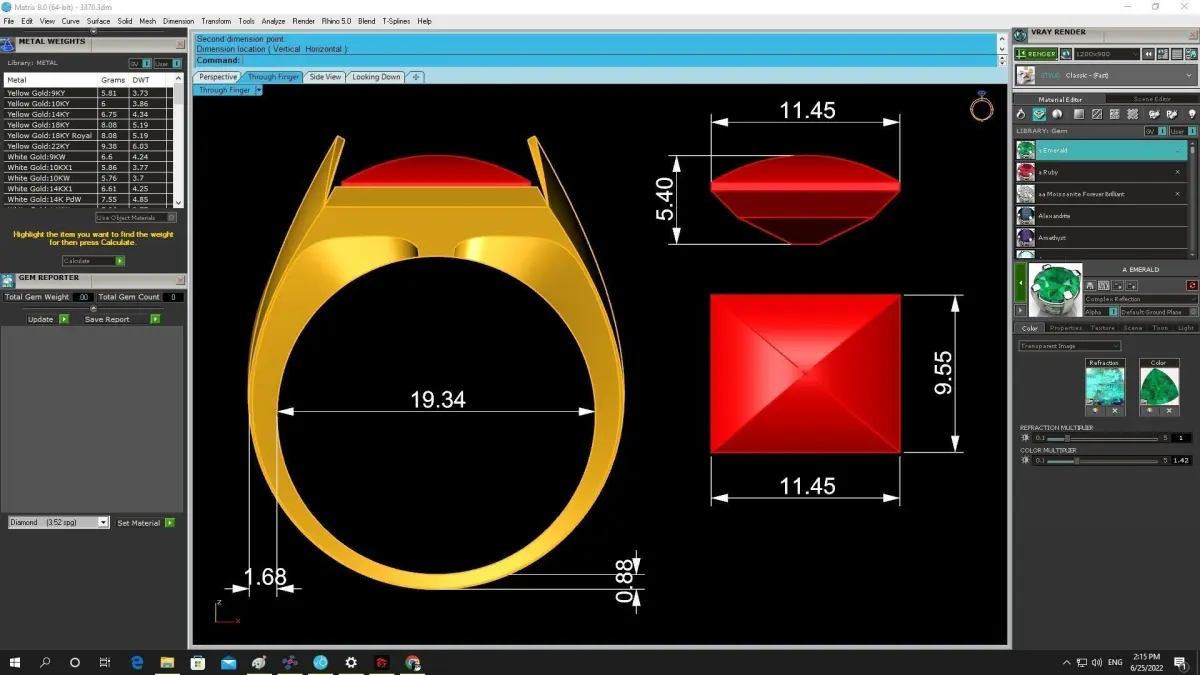Select the light bulb icon in Material Editor
Viewport: 1200px width, 675px height.
click(x=1191, y=114)
